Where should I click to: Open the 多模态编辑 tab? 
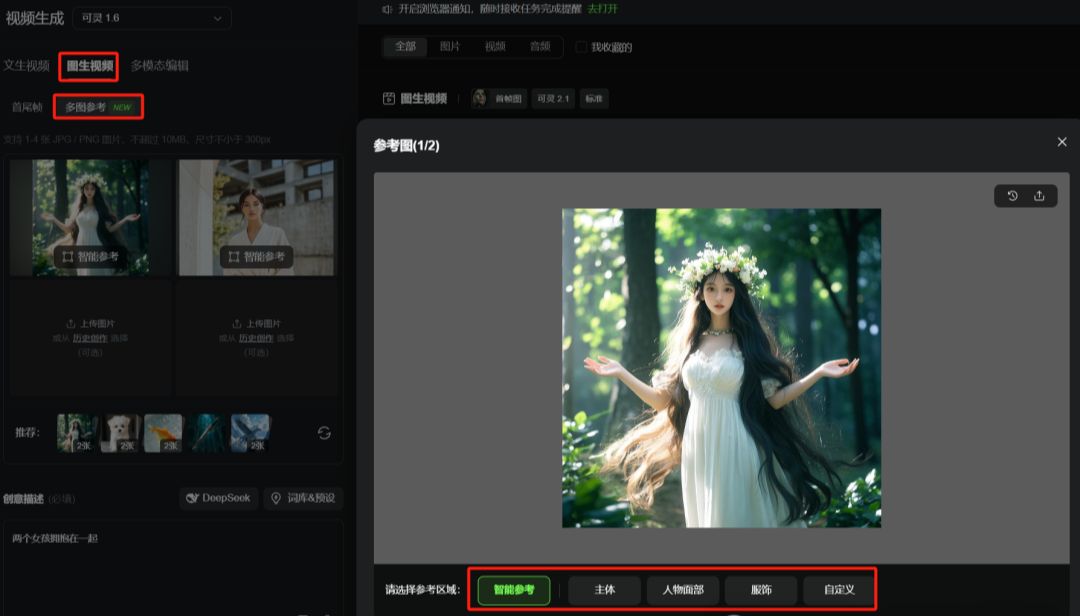tap(159, 66)
